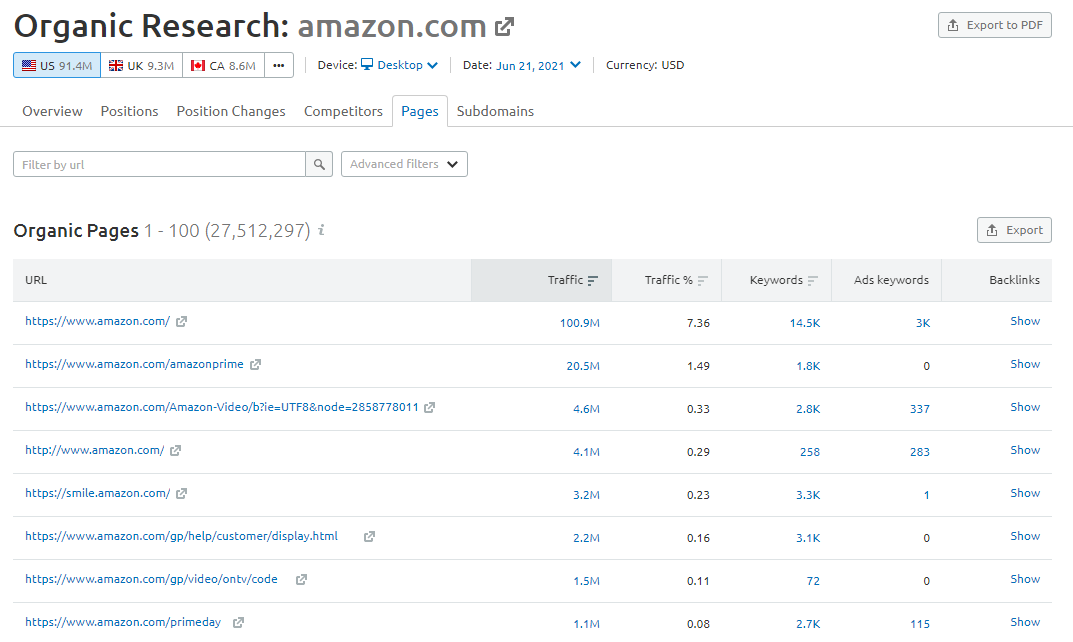This screenshot has width=1073, height=642.
Task: Show backlinks for smile.amazon.com row
Action: point(1025,493)
